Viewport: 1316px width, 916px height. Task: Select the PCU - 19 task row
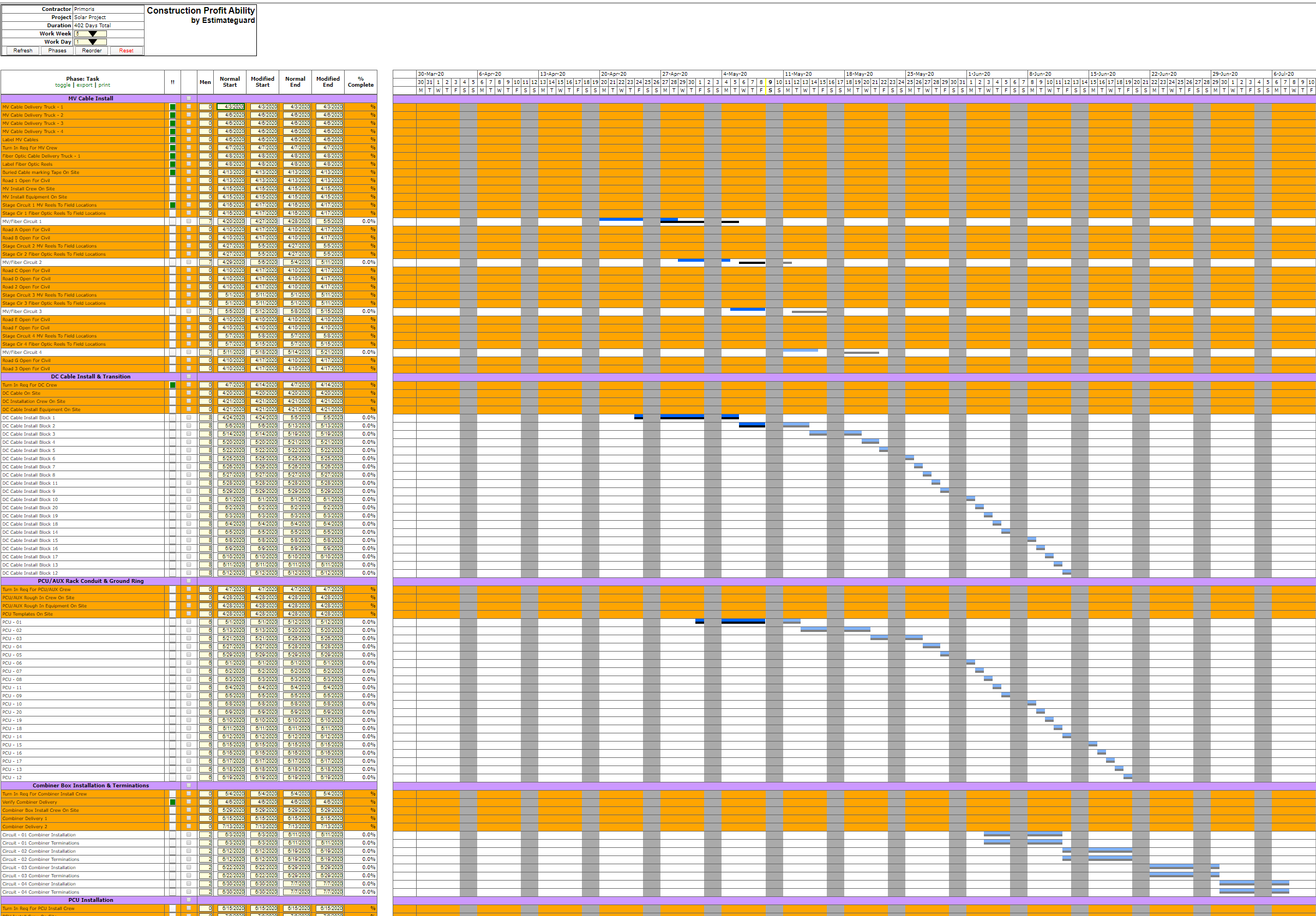tap(82, 720)
